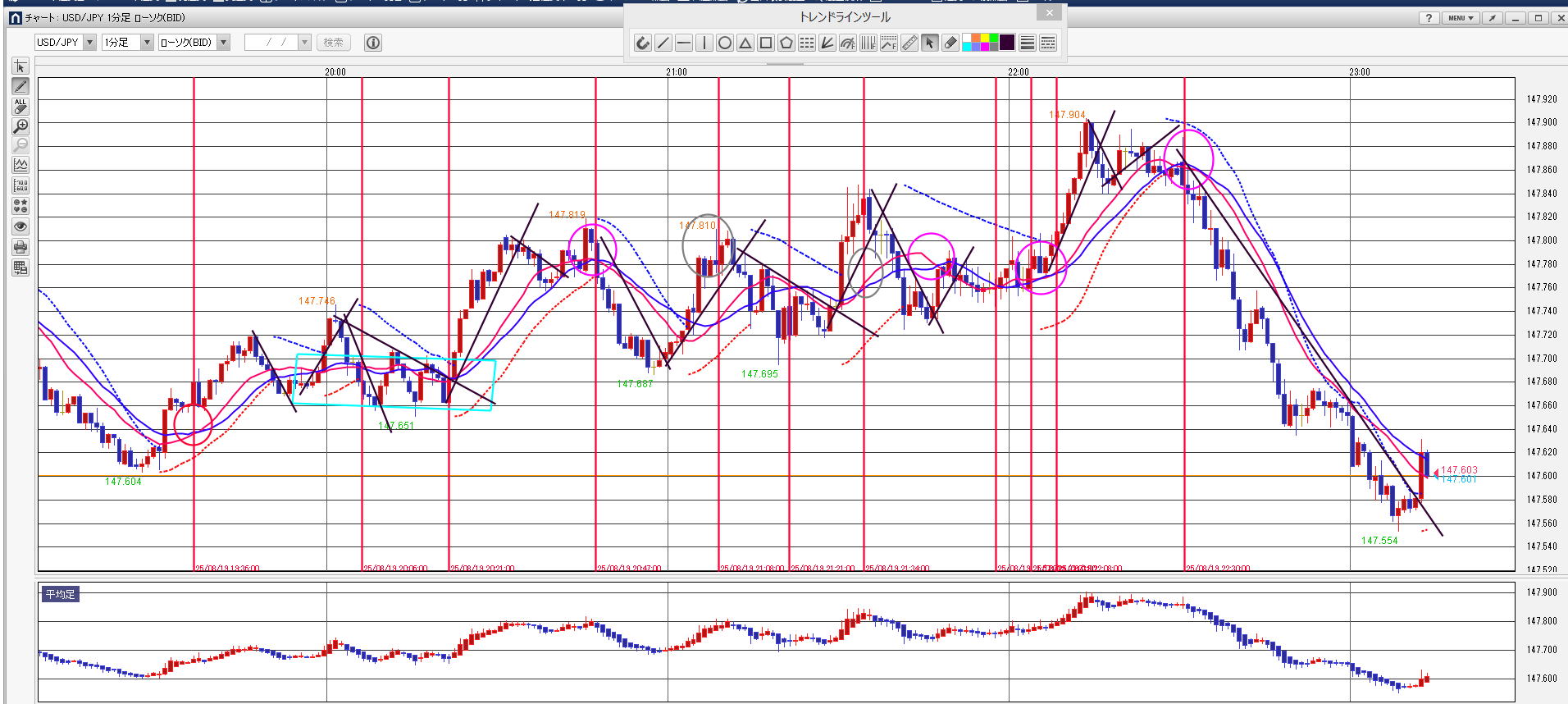Pick the circle shape drawing tool
Screen dimensions: 1568x704
pyautogui.click(x=724, y=43)
